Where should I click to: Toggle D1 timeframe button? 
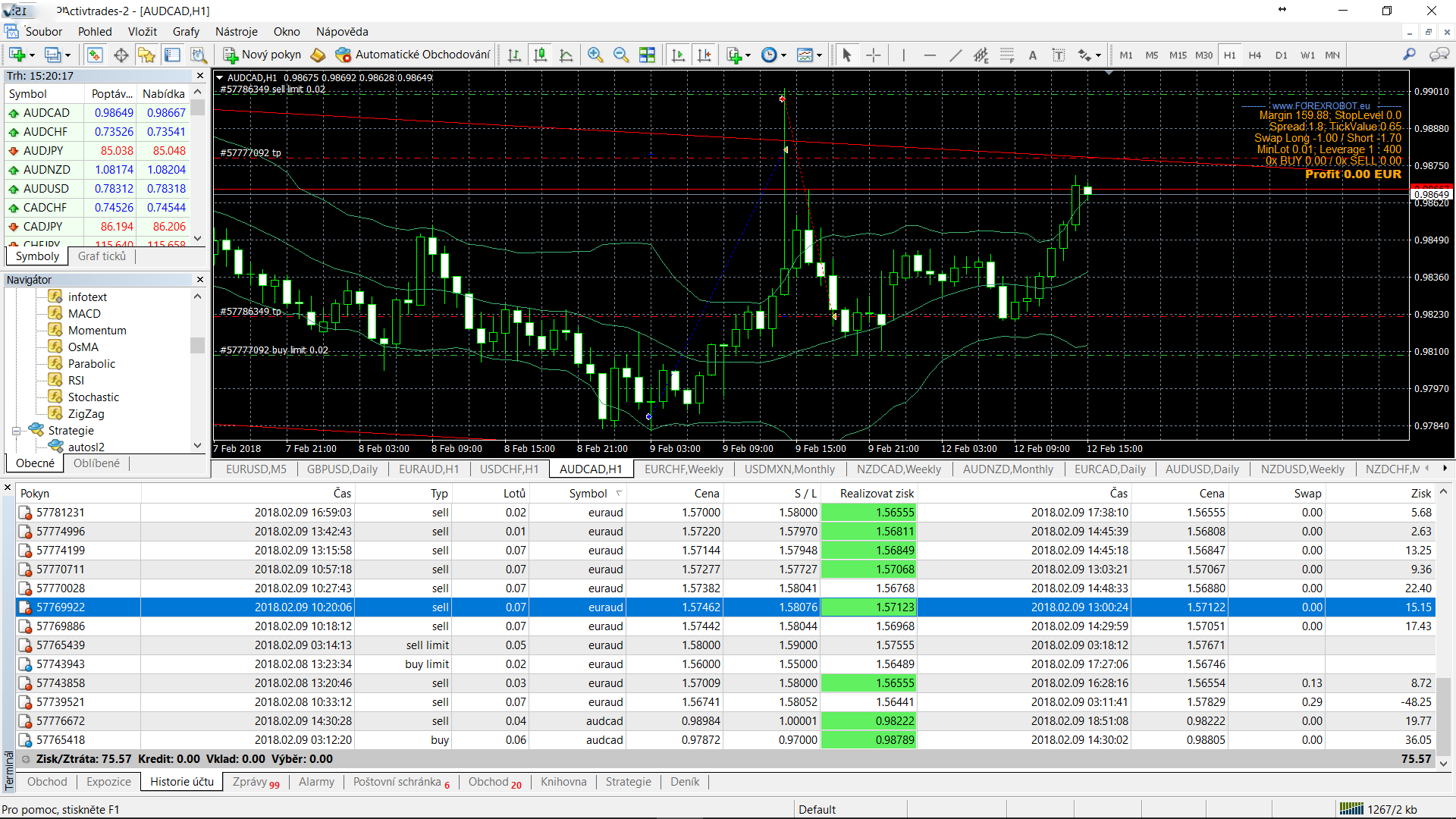(x=1281, y=55)
